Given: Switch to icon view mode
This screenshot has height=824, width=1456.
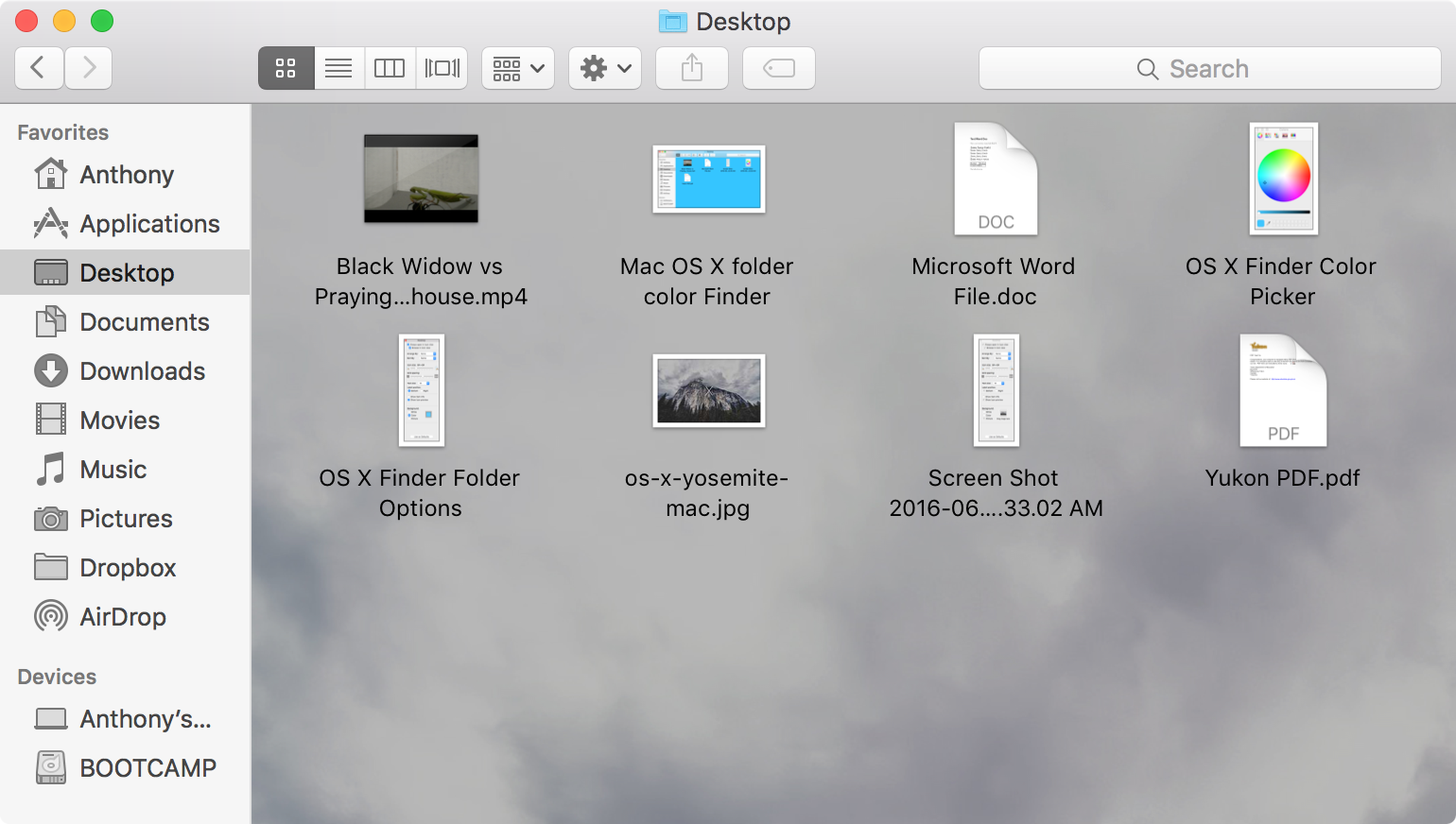Looking at the screenshot, I should coord(286,68).
